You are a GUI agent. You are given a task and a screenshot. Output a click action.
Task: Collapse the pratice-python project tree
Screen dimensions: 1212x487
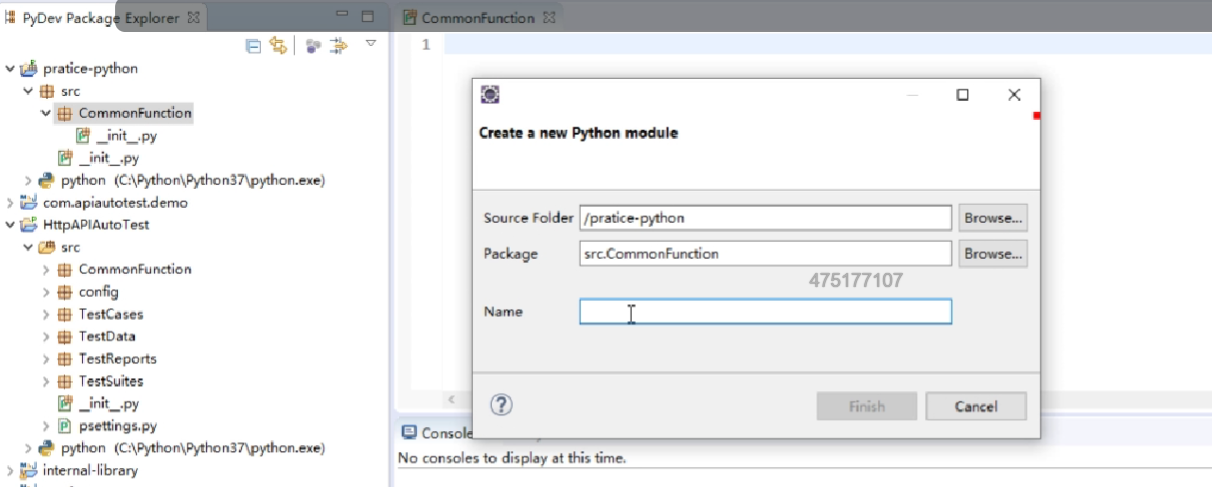click(11, 69)
